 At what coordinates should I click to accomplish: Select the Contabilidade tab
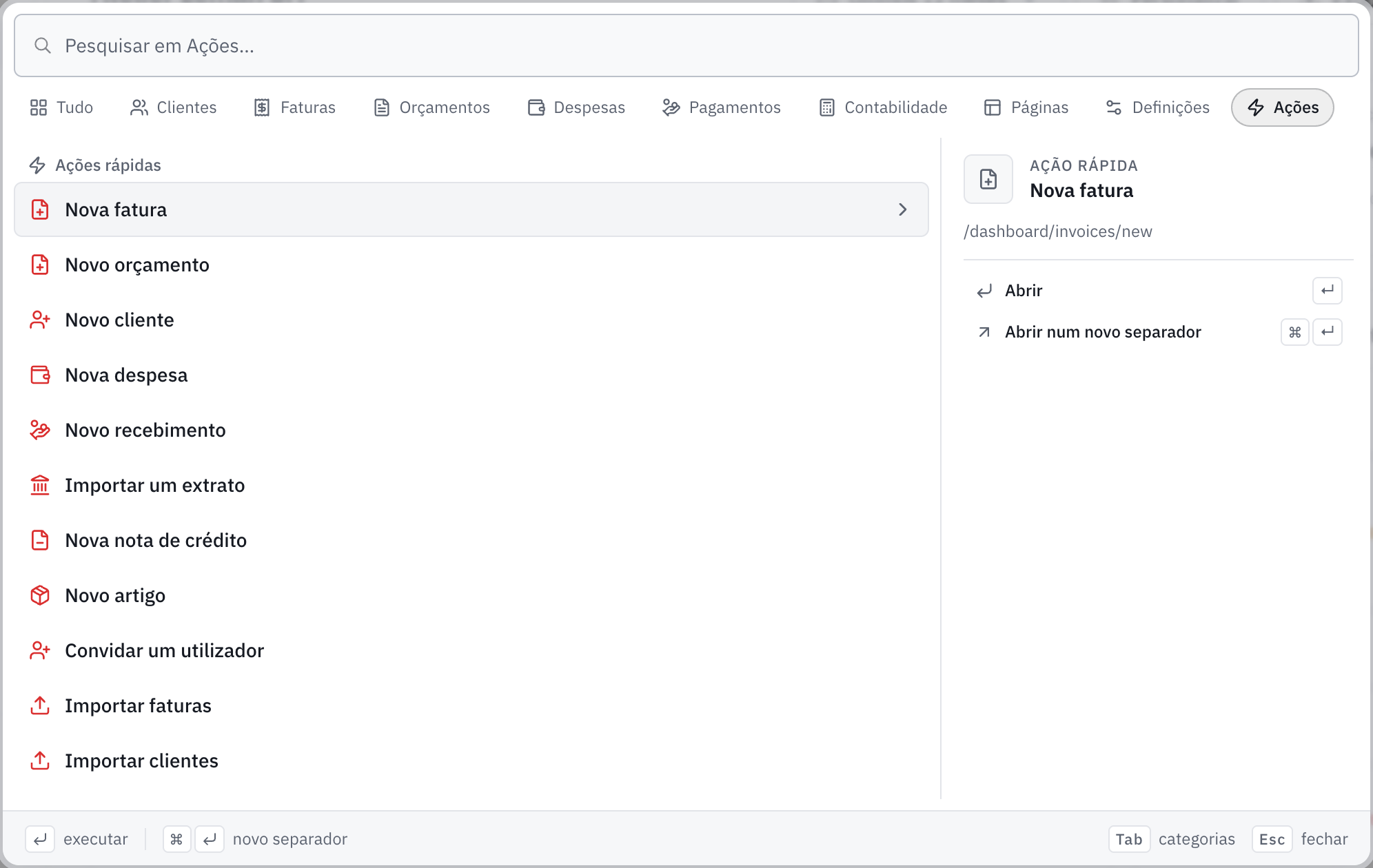pos(883,107)
